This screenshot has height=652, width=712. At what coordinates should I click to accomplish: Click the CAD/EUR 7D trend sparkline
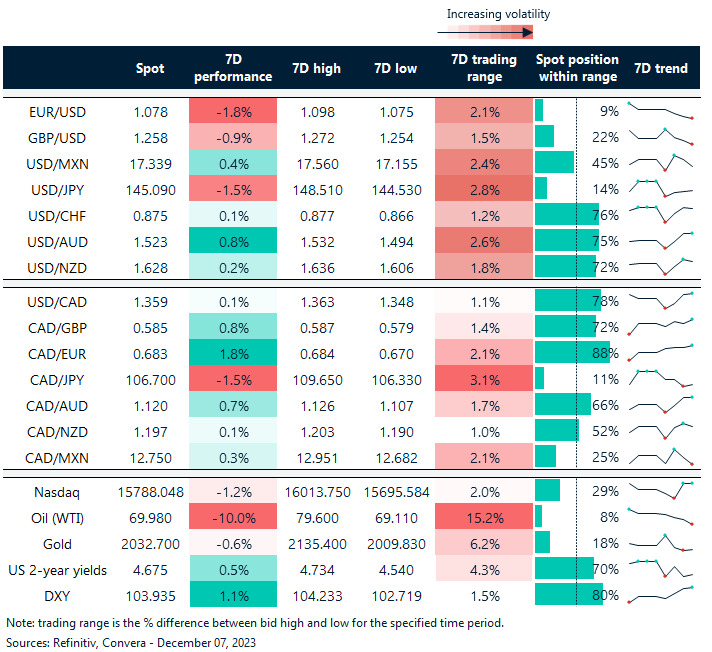(660, 352)
